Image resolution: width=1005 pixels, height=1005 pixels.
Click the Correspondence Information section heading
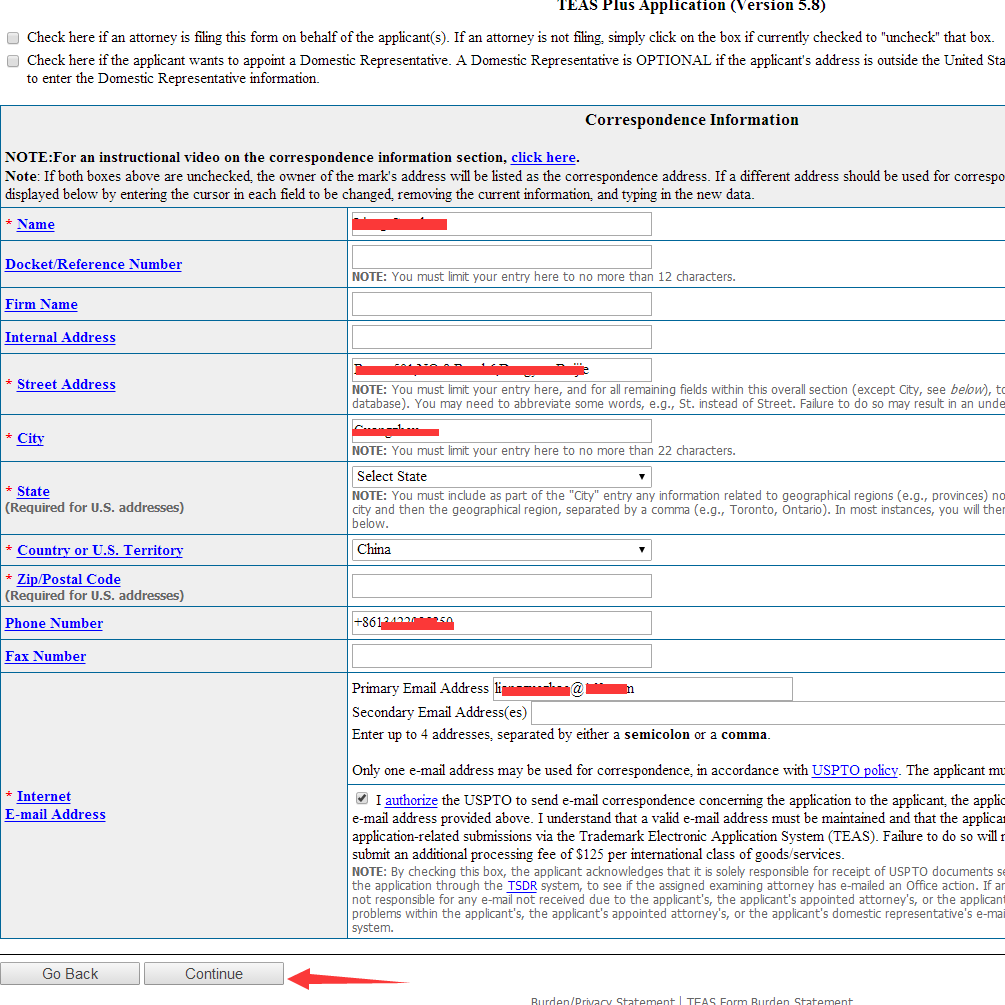pos(692,120)
